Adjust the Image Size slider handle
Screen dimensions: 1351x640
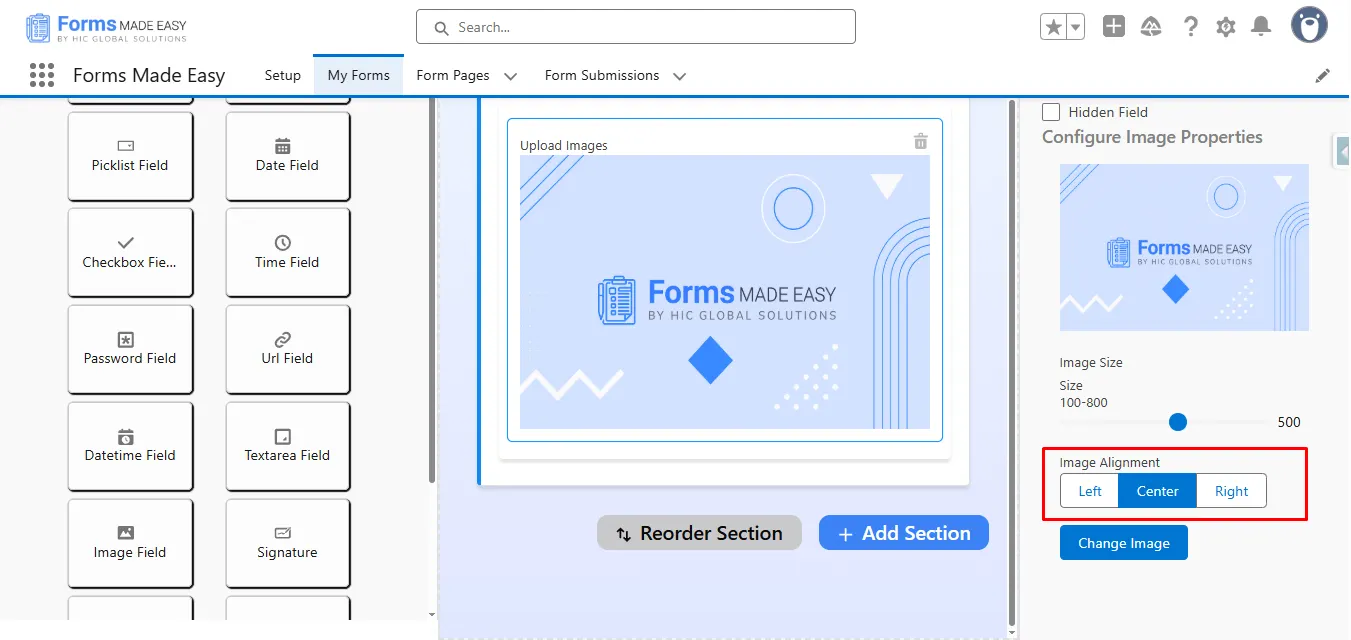click(x=1178, y=422)
